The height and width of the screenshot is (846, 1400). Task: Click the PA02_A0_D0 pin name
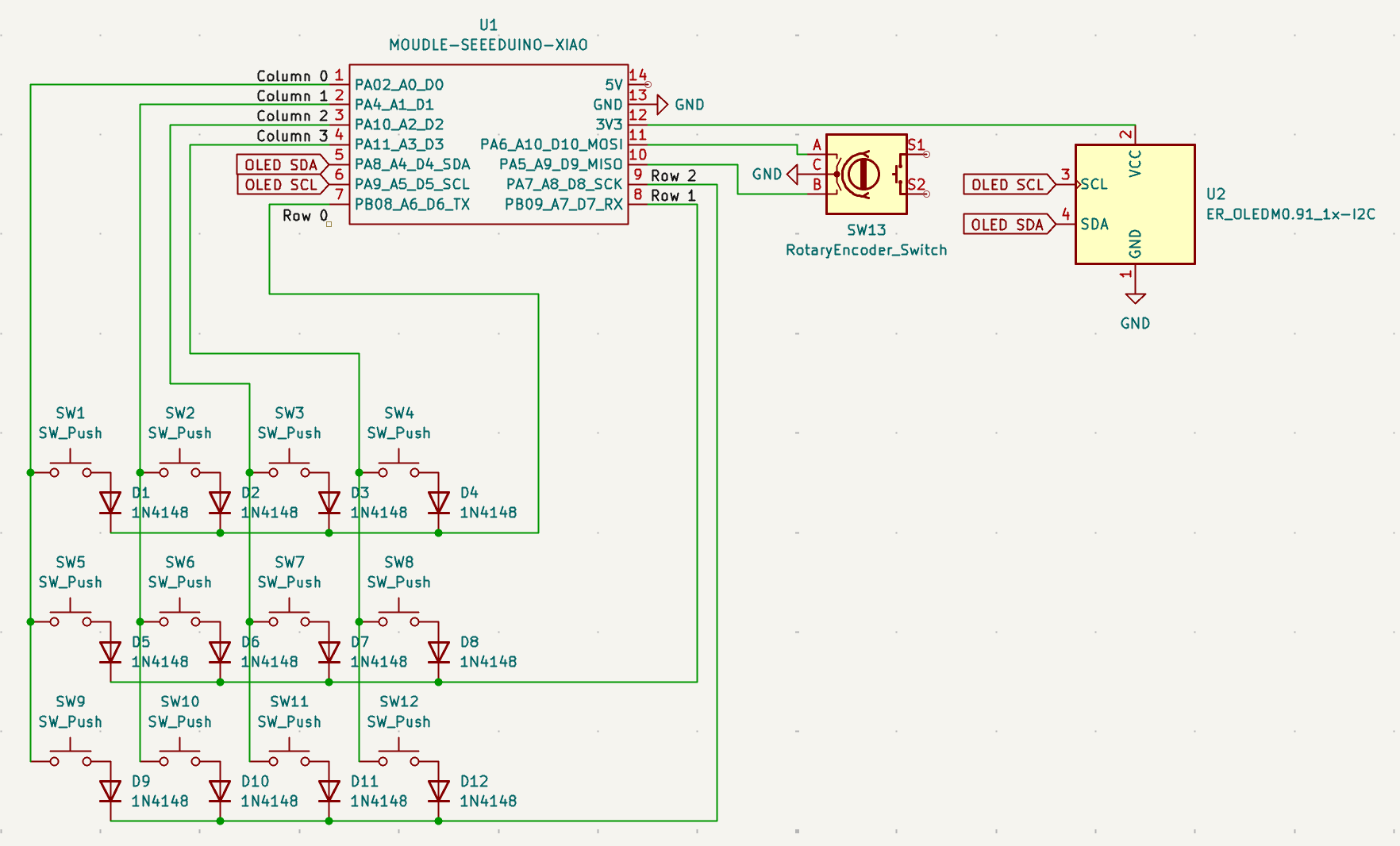pos(399,85)
